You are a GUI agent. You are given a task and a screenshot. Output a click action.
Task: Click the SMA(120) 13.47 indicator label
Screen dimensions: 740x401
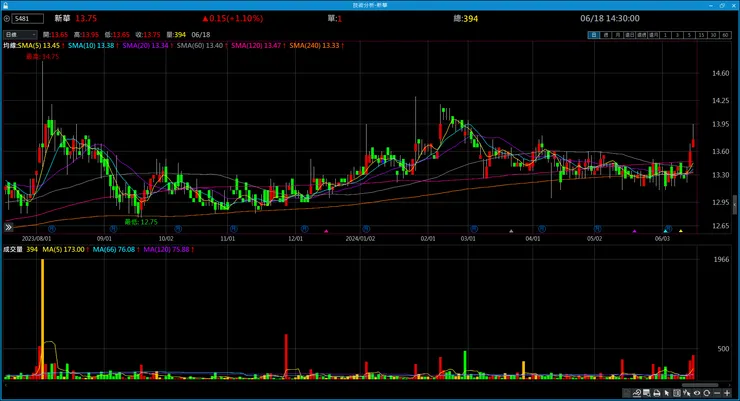click(x=256, y=46)
